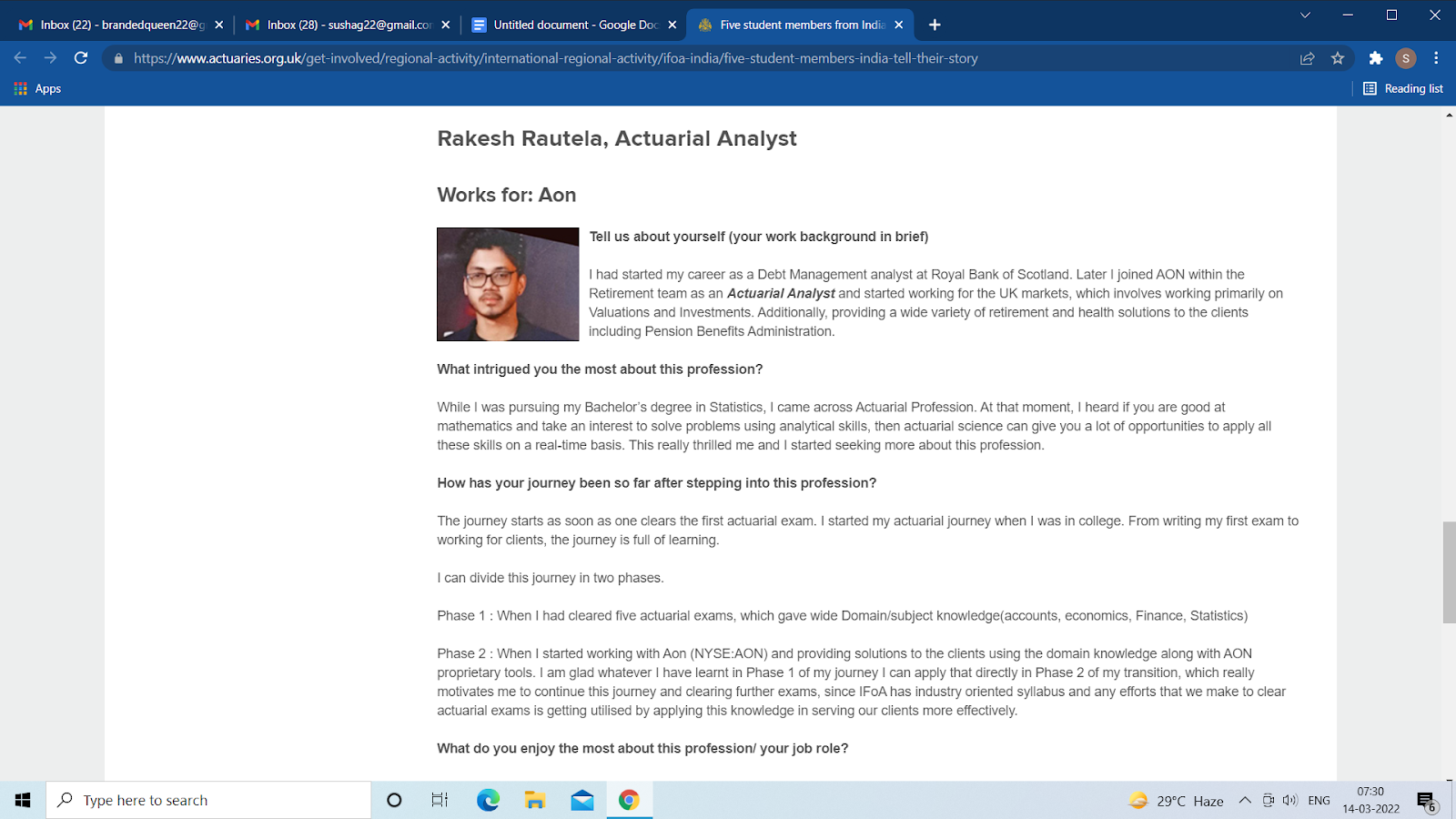Viewport: 1456px width, 819px height.
Task: Change the ENG input language
Action: [x=1319, y=801]
